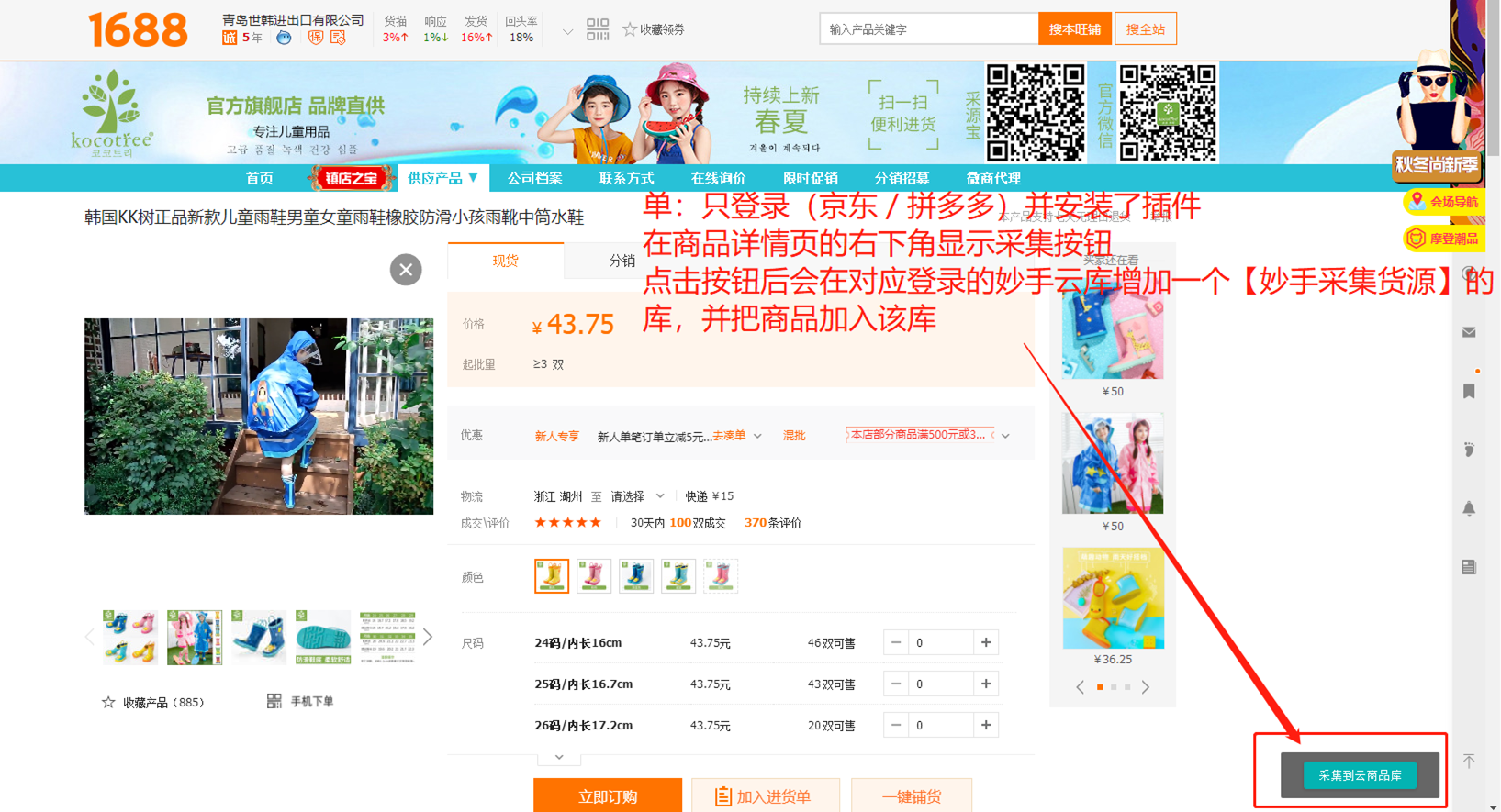This screenshot has height=812, width=1501.
Task: Open 手机下单 QR icon
Action: (x=274, y=701)
